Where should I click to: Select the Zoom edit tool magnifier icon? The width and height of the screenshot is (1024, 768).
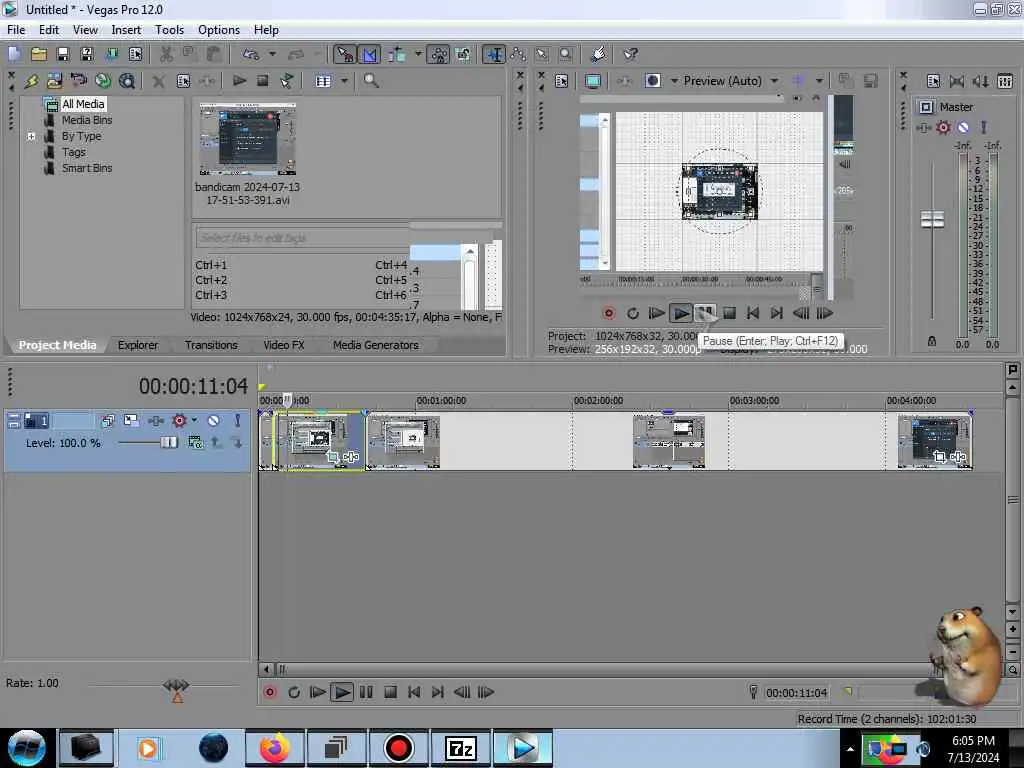coord(566,54)
